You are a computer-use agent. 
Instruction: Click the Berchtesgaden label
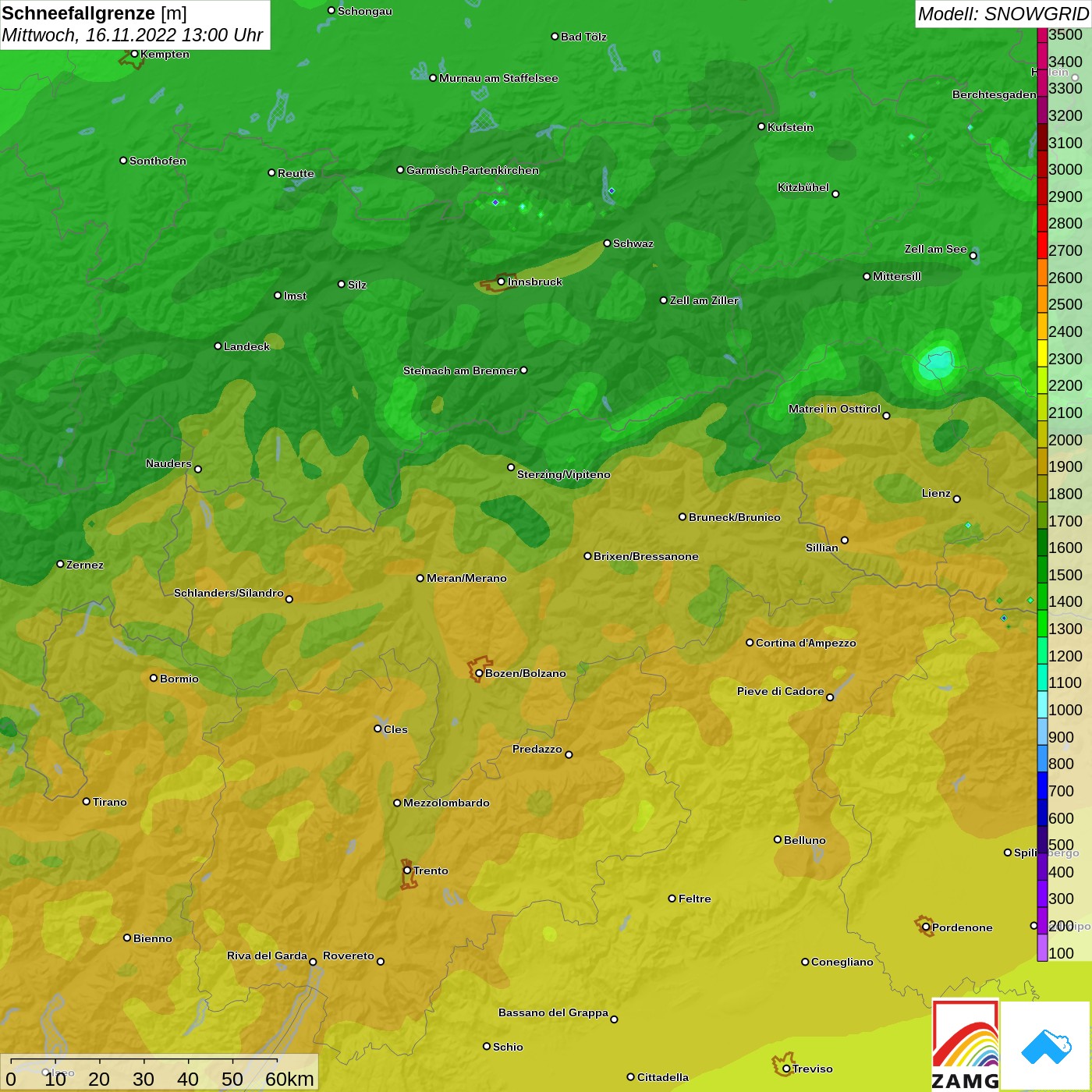(x=994, y=94)
